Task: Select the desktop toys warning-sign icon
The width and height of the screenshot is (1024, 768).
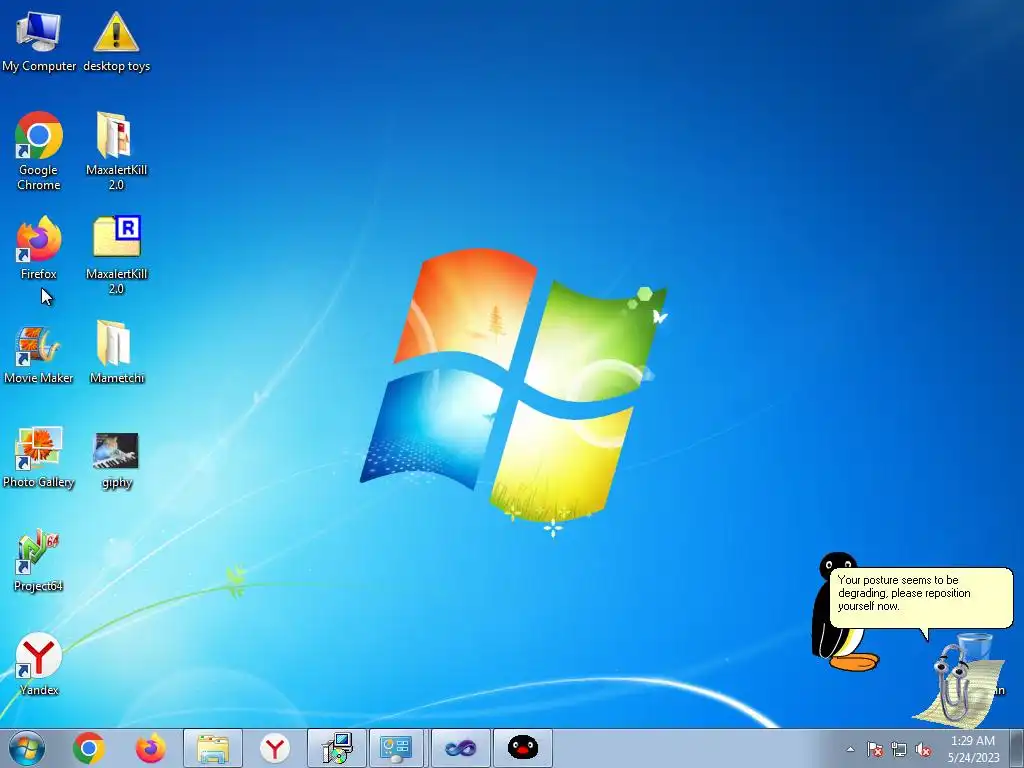Action: pyautogui.click(x=116, y=40)
